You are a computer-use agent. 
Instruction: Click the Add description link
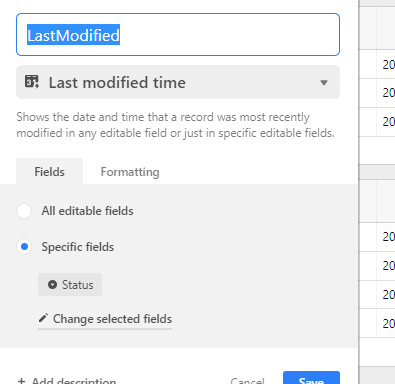74,380
